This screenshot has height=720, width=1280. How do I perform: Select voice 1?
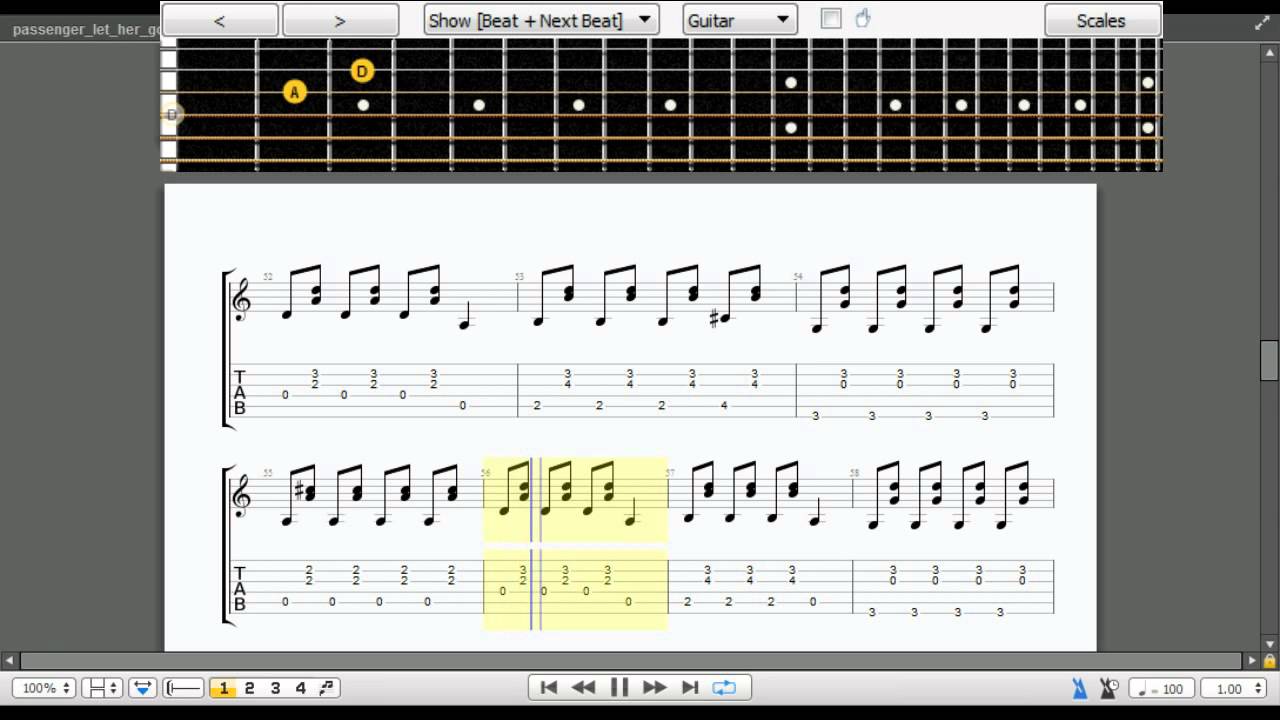224,688
